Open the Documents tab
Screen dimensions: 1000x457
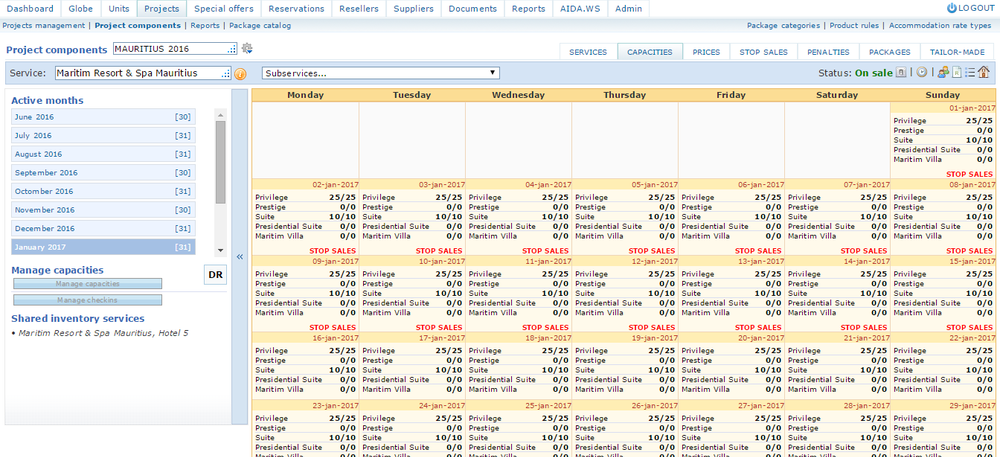473,9
